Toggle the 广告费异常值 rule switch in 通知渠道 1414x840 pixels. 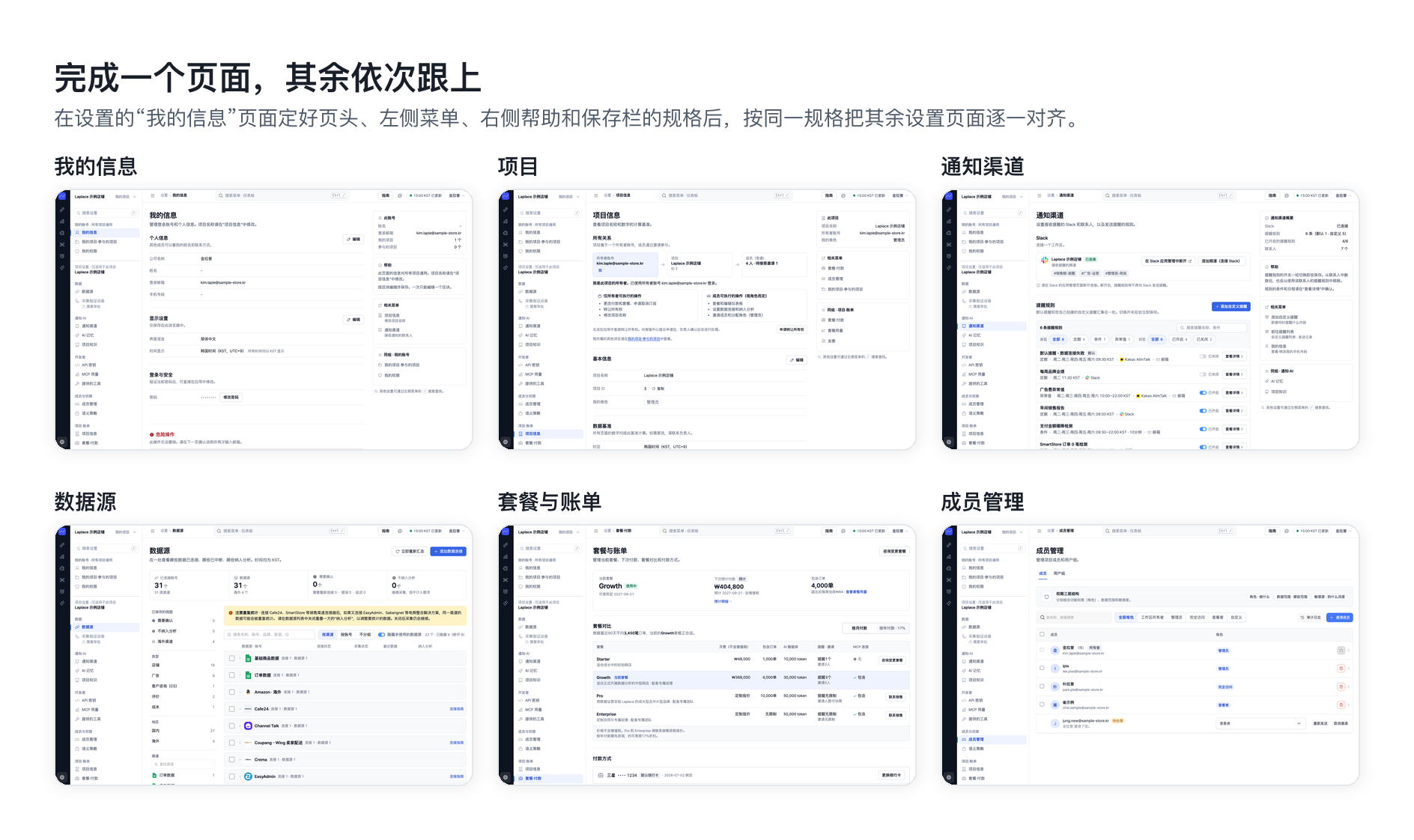(1203, 392)
